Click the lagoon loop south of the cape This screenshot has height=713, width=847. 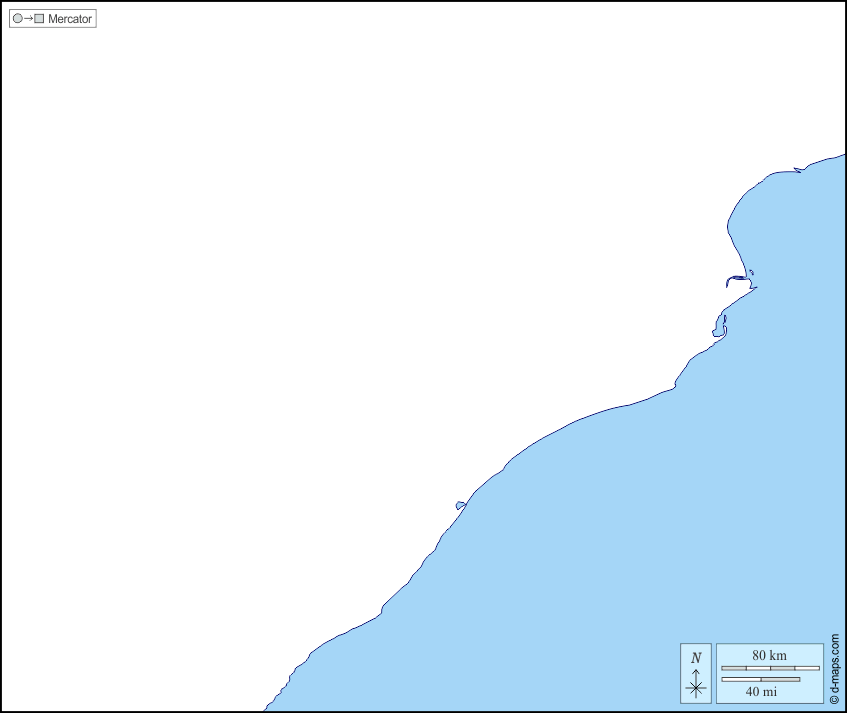tap(719, 327)
